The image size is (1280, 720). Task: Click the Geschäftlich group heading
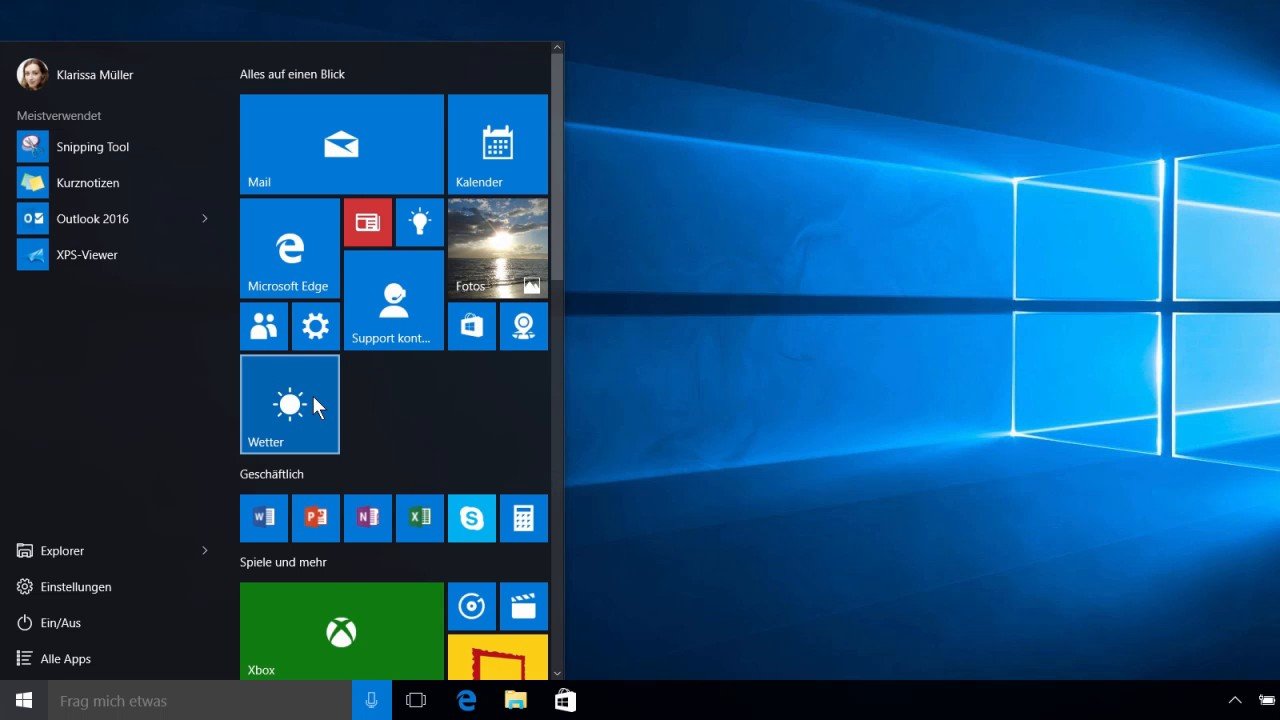click(272, 475)
